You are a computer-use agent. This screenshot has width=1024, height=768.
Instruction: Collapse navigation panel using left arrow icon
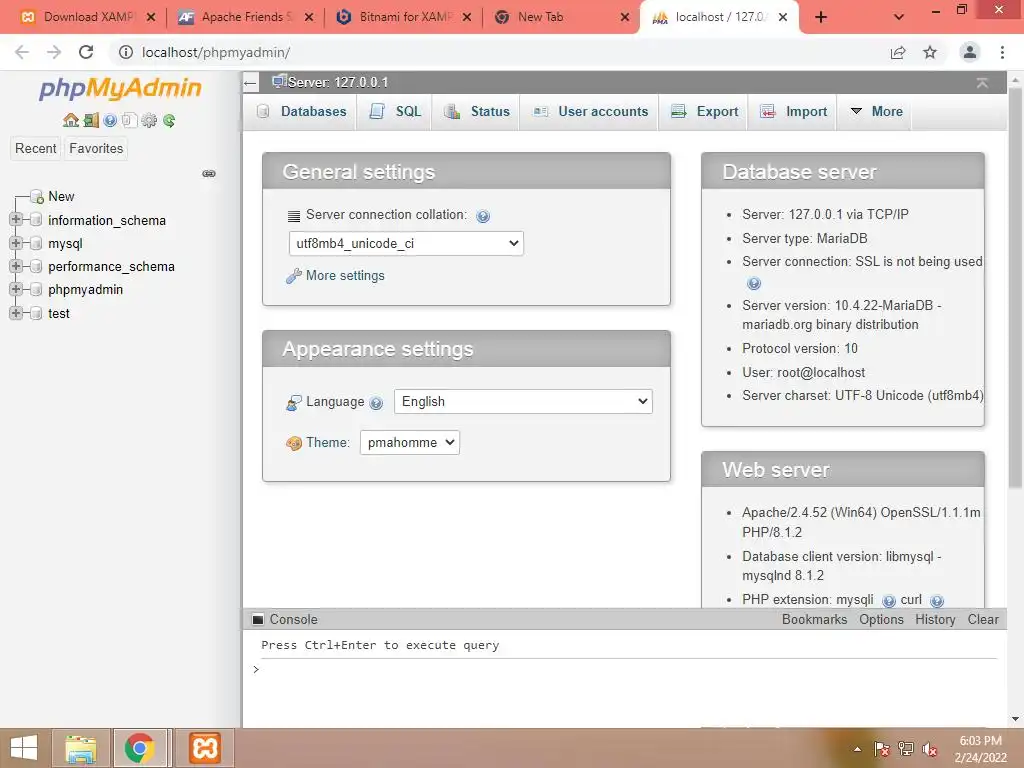point(250,83)
